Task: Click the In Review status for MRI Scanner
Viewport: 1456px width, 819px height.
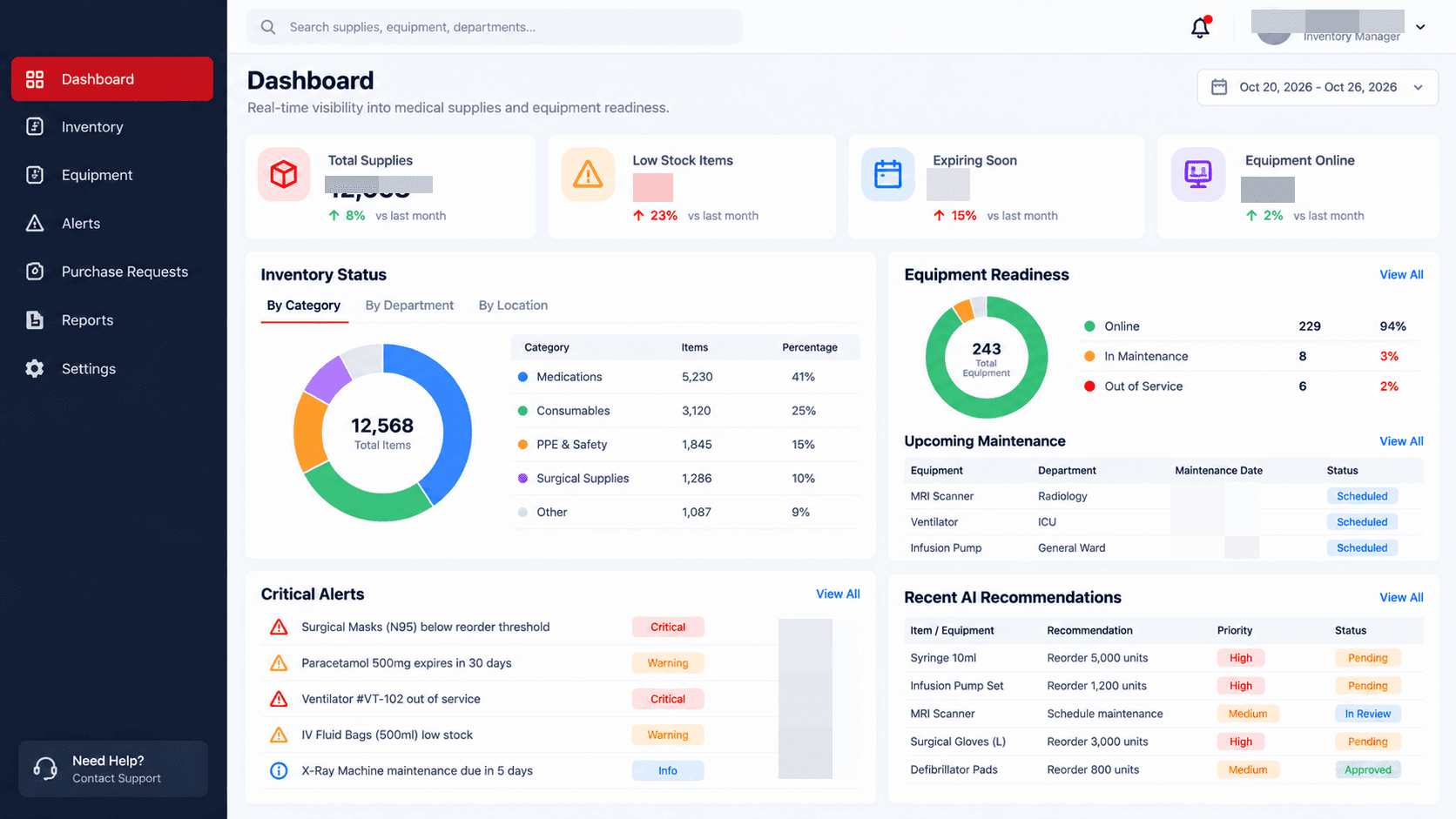Action: click(x=1367, y=714)
